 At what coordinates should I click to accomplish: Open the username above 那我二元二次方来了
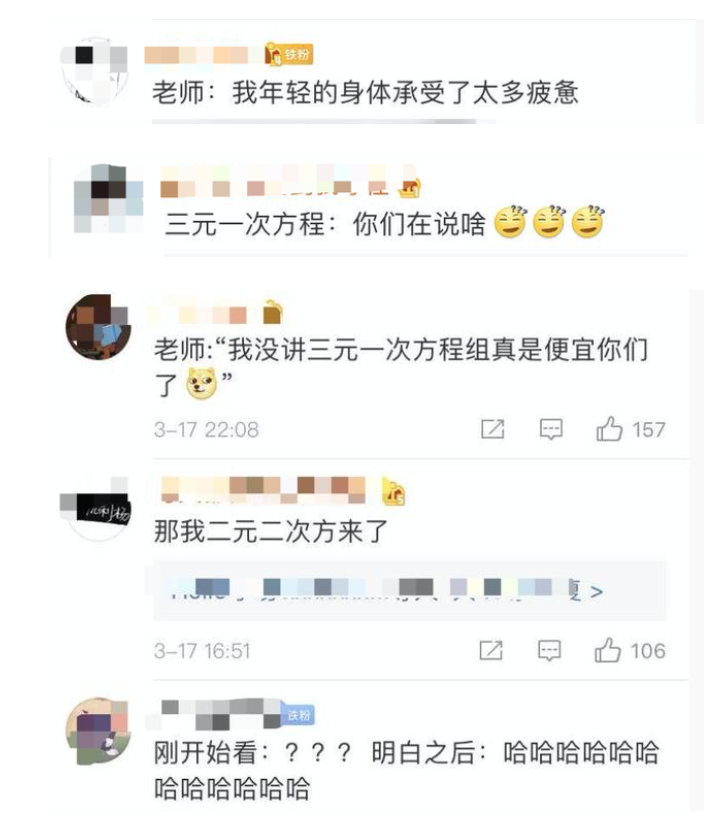pyautogui.click(x=263, y=490)
